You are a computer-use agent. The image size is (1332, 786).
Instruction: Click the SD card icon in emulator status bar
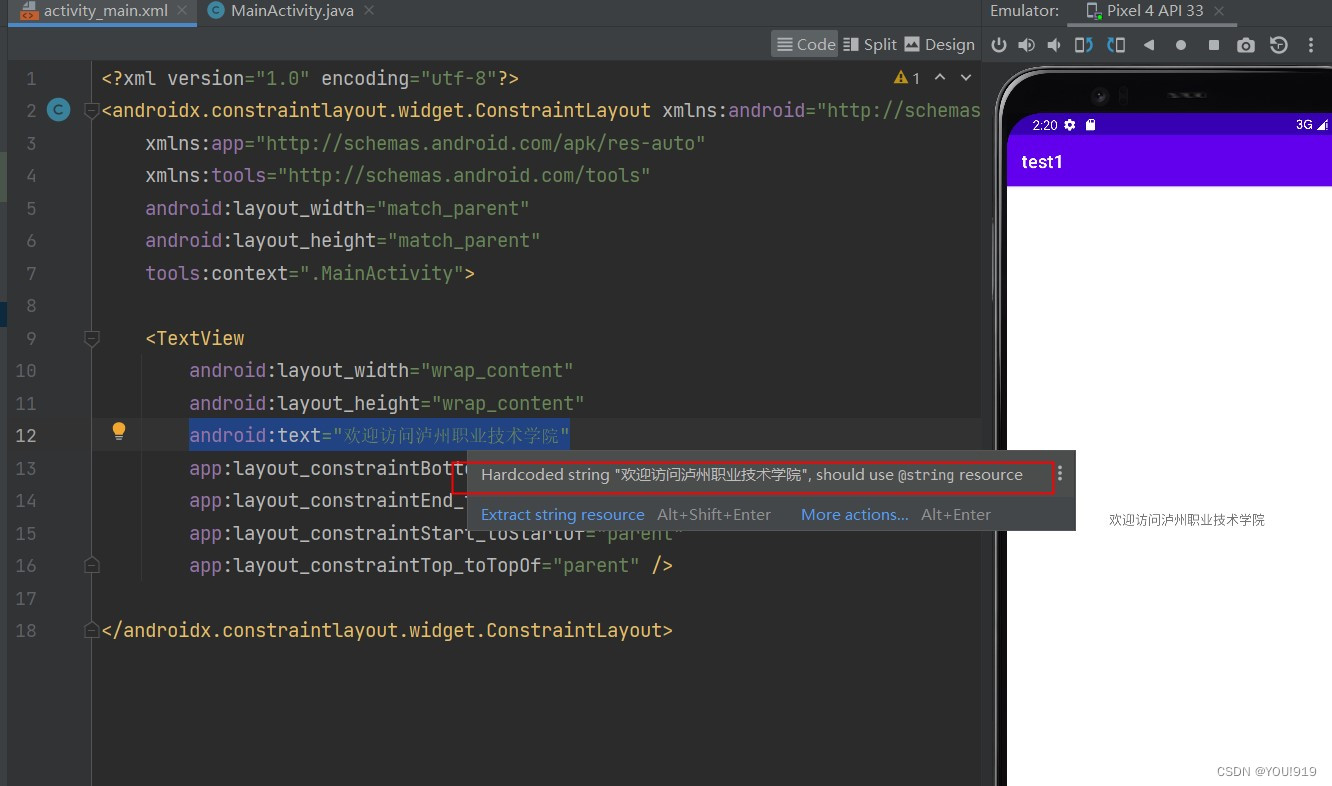click(1091, 125)
